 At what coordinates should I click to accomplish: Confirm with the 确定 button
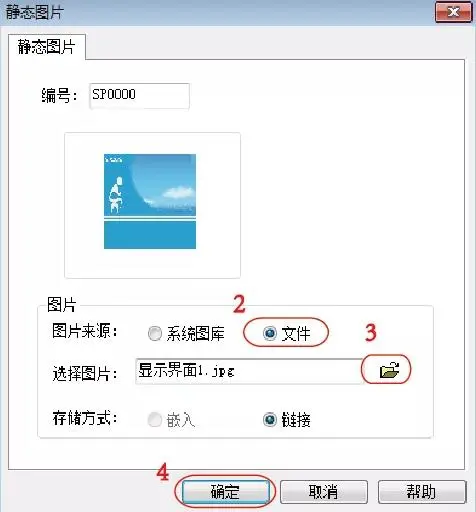226,491
